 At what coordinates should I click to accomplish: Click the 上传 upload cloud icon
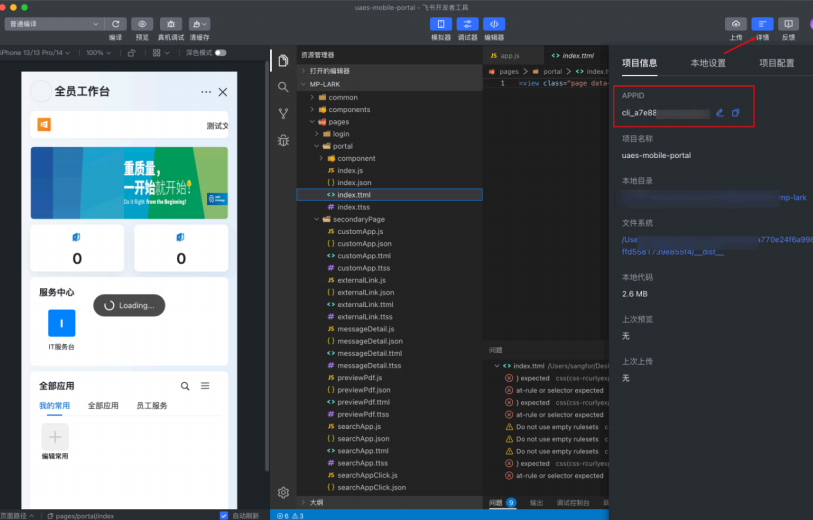point(736,24)
